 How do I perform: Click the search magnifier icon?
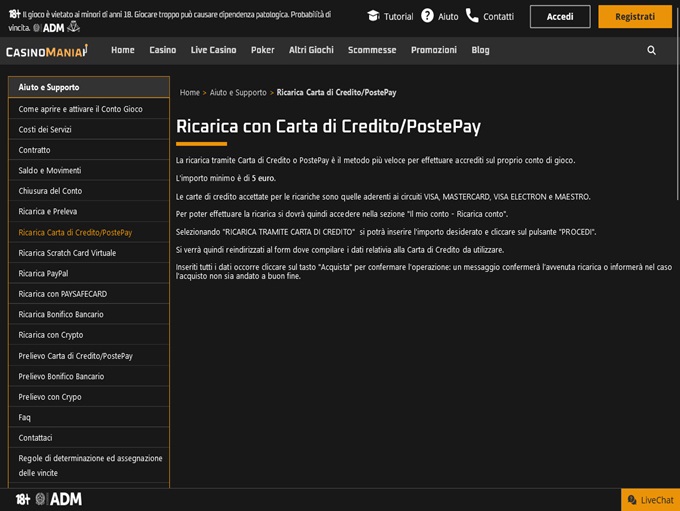(x=652, y=50)
